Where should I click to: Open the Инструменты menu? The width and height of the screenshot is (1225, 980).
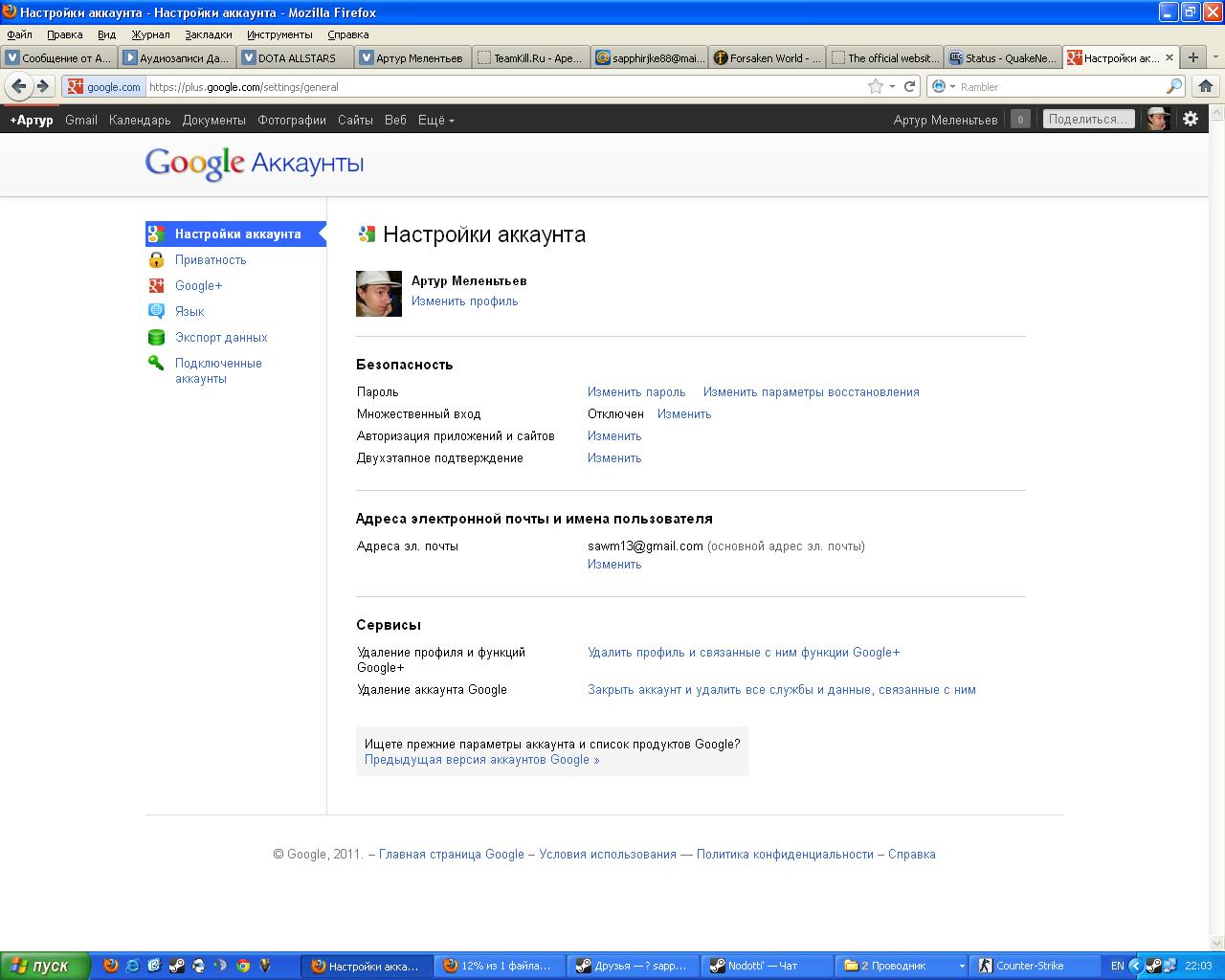click(x=279, y=34)
